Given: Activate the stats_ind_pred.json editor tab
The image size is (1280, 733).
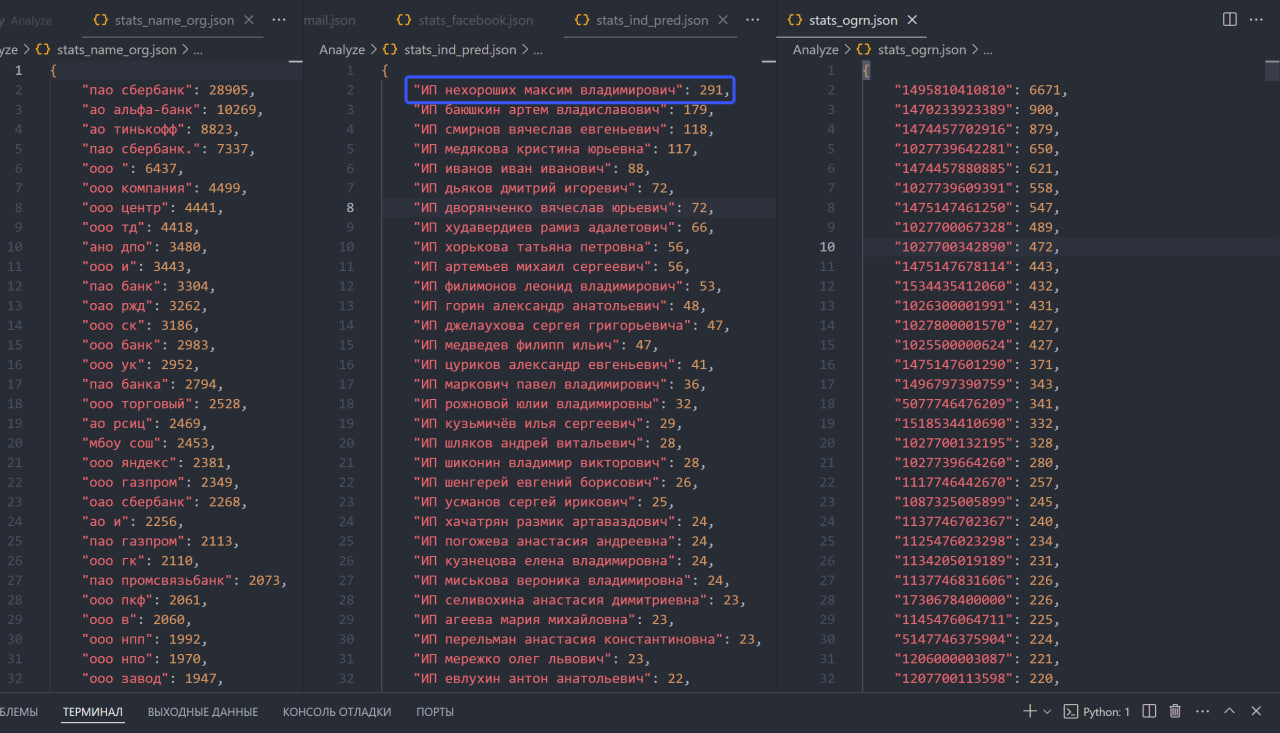Looking at the screenshot, I should click(x=651, y=19).
